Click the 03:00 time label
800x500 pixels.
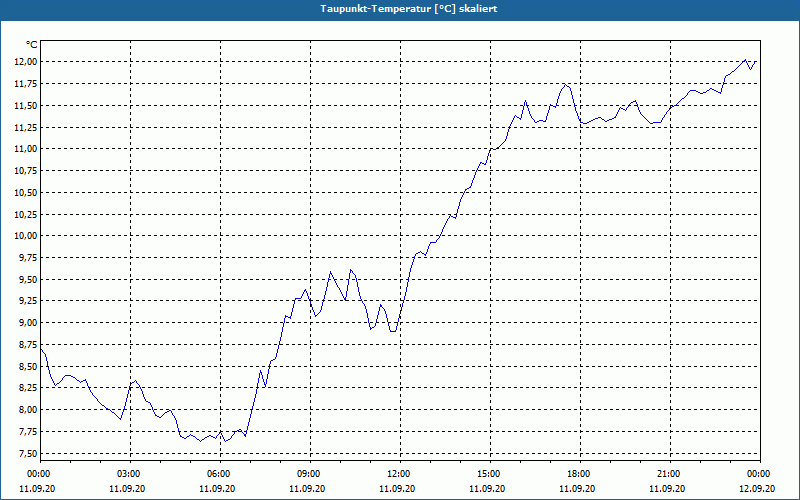coord(130,474)
